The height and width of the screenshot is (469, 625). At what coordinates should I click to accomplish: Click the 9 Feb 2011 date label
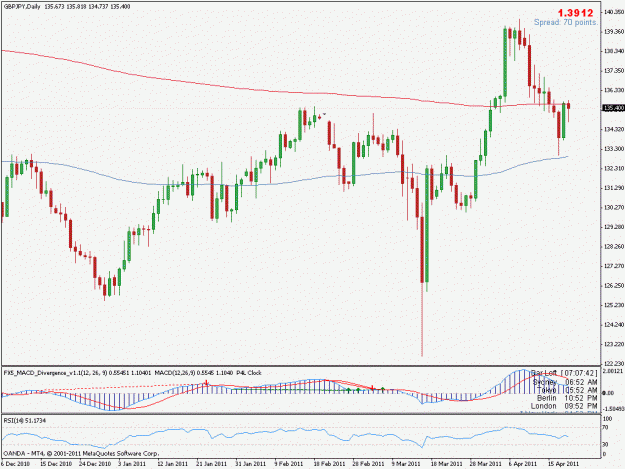[x=289, y=464]
